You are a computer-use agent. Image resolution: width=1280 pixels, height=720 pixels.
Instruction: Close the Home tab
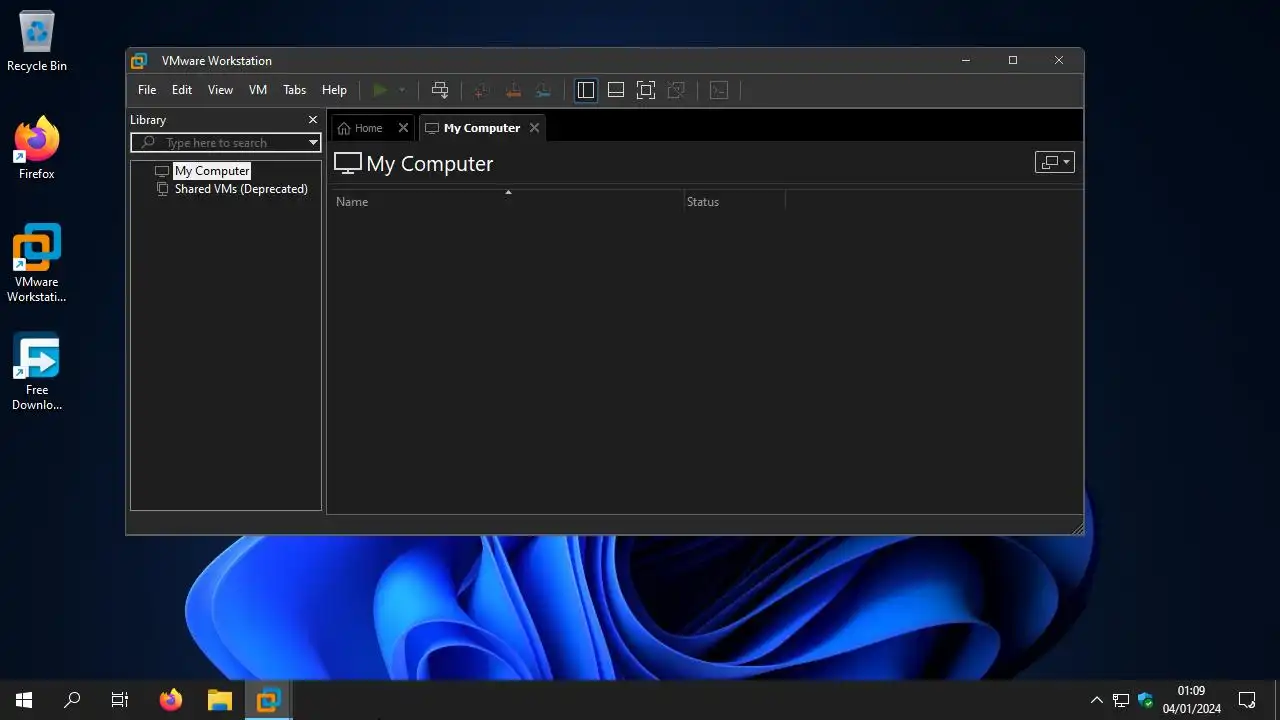coord(403,128)
